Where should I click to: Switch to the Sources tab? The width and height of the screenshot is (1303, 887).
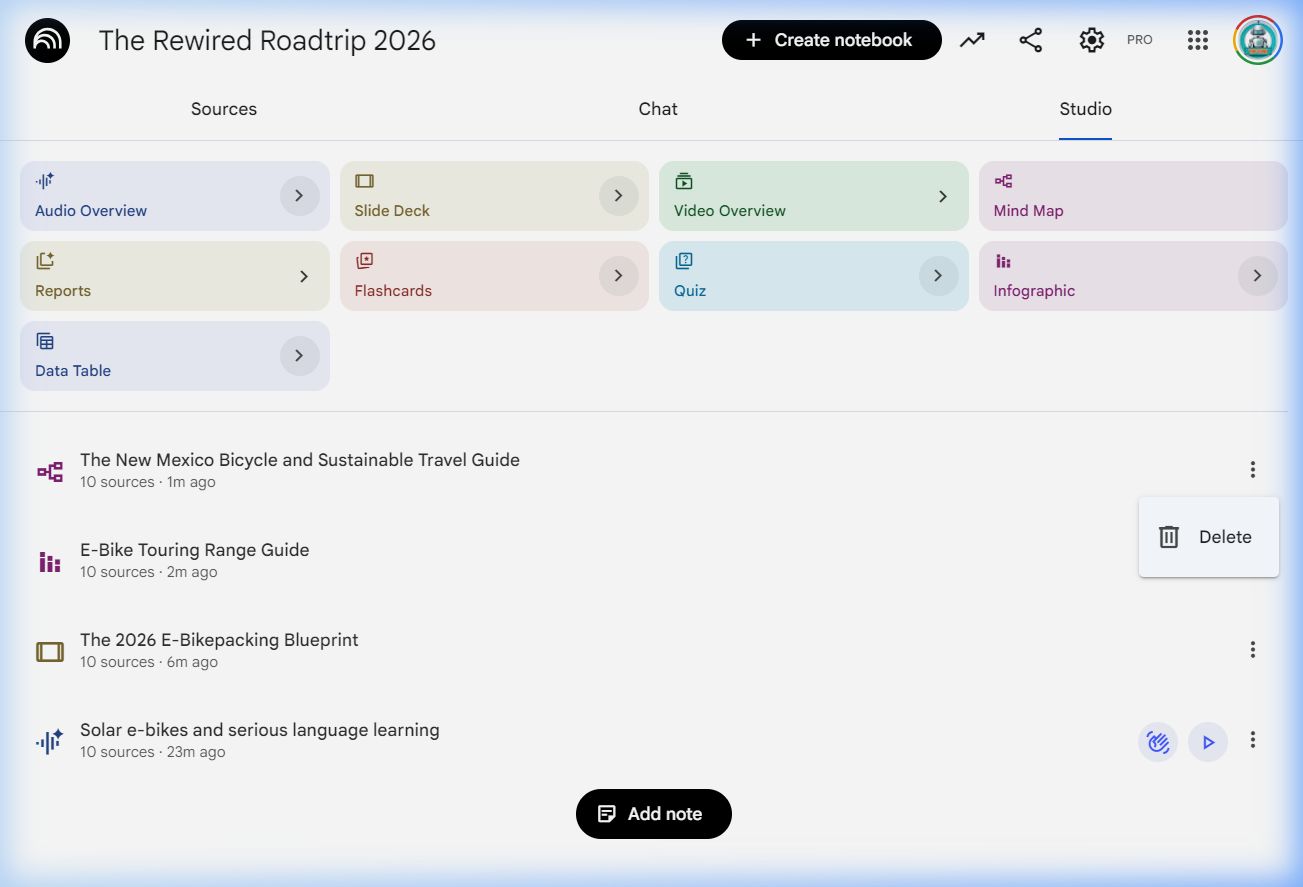coord(224,109)
